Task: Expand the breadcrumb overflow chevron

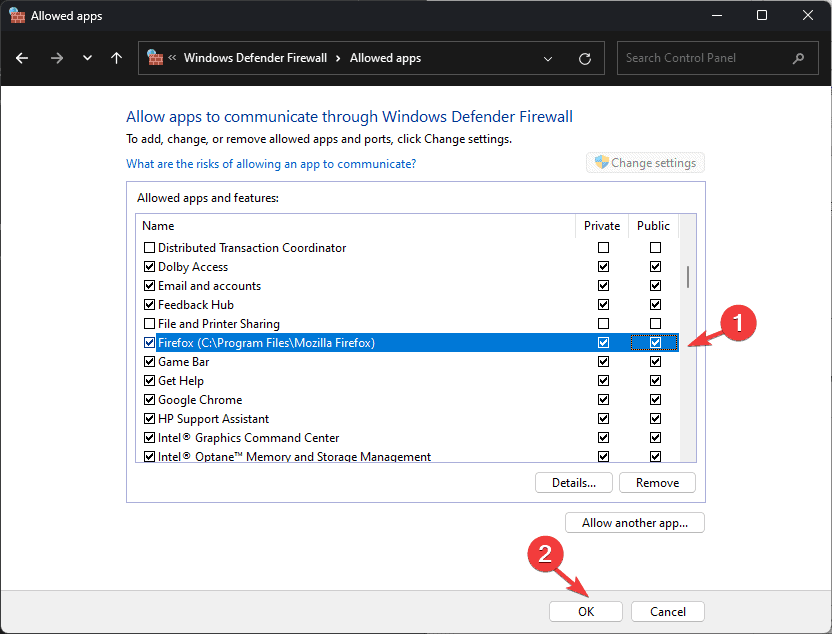Action: coord(172,57)
